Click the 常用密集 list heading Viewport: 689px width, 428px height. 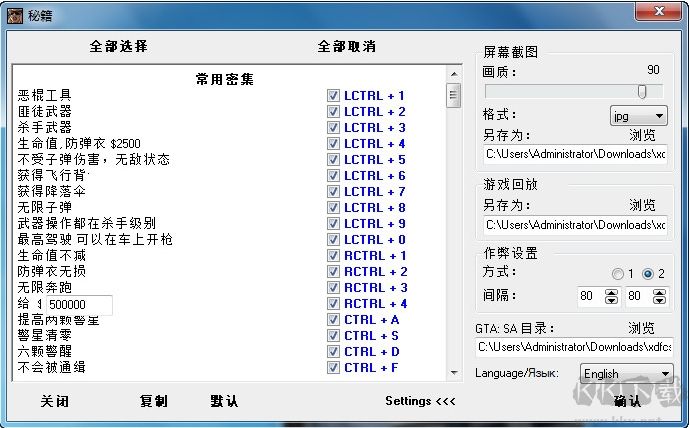point(225,80)
